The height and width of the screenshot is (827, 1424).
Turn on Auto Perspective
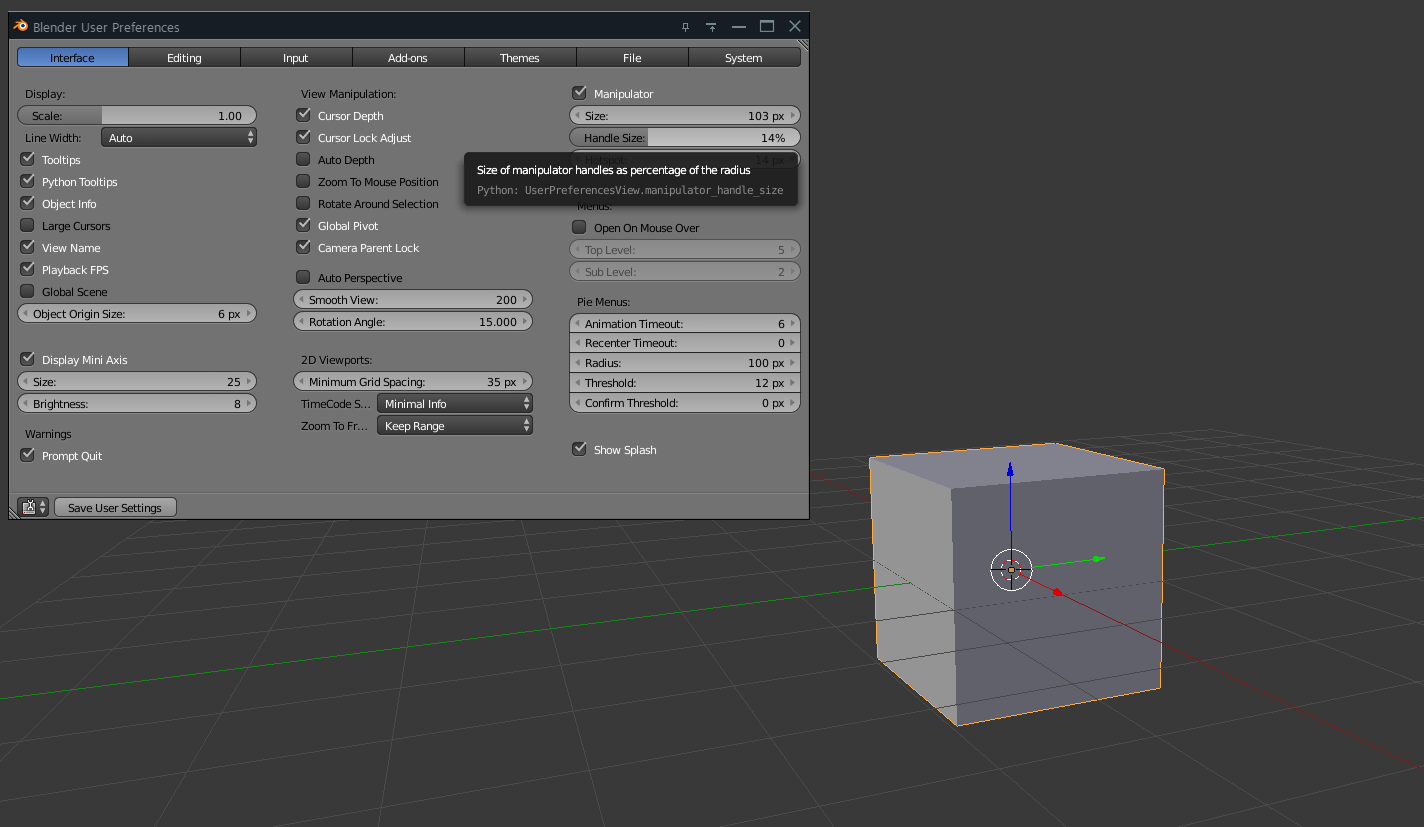point(303,278)
